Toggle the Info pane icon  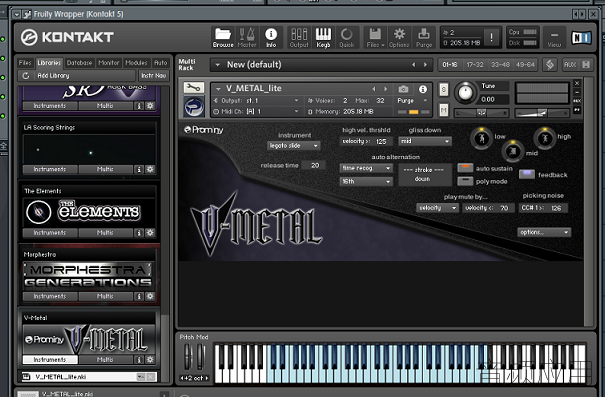coord(271,37)
